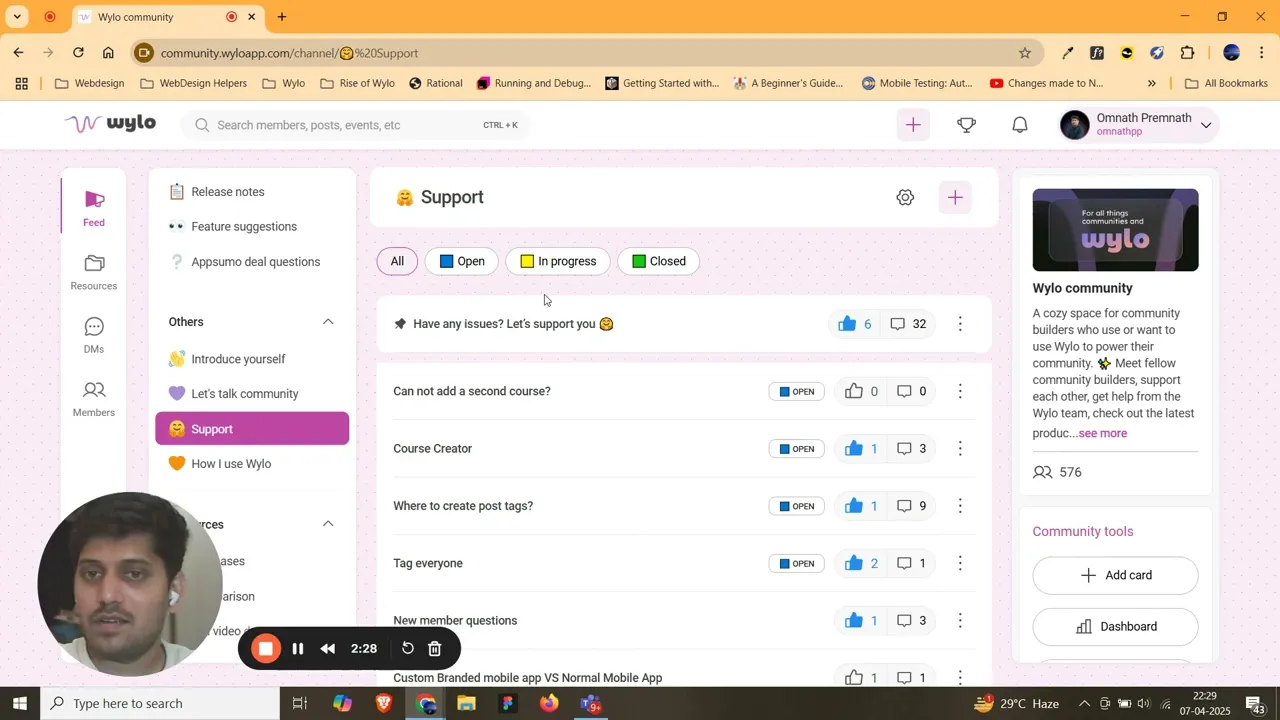1280x720 pixels.
Task: Filter posts by Open status
Action: tap(462, 262)
